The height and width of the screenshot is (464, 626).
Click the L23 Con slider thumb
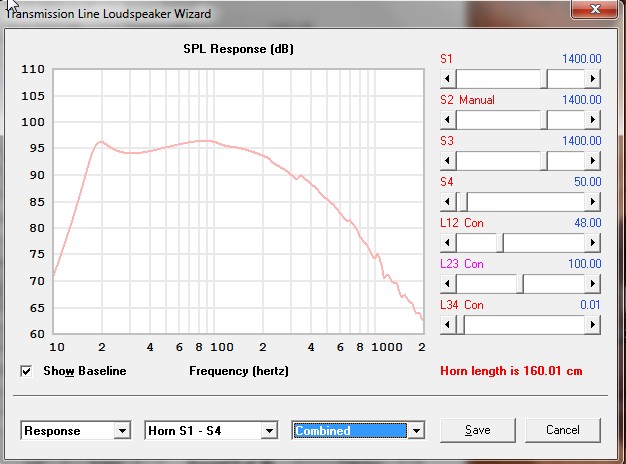(x=520, y=284)
